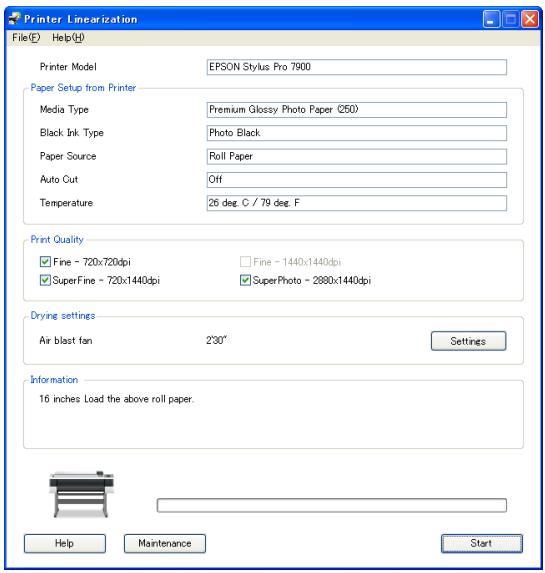Close the Printer Linearization window
Screen dimensions: 545x573
pyautogui.click(x=530, y=19)
